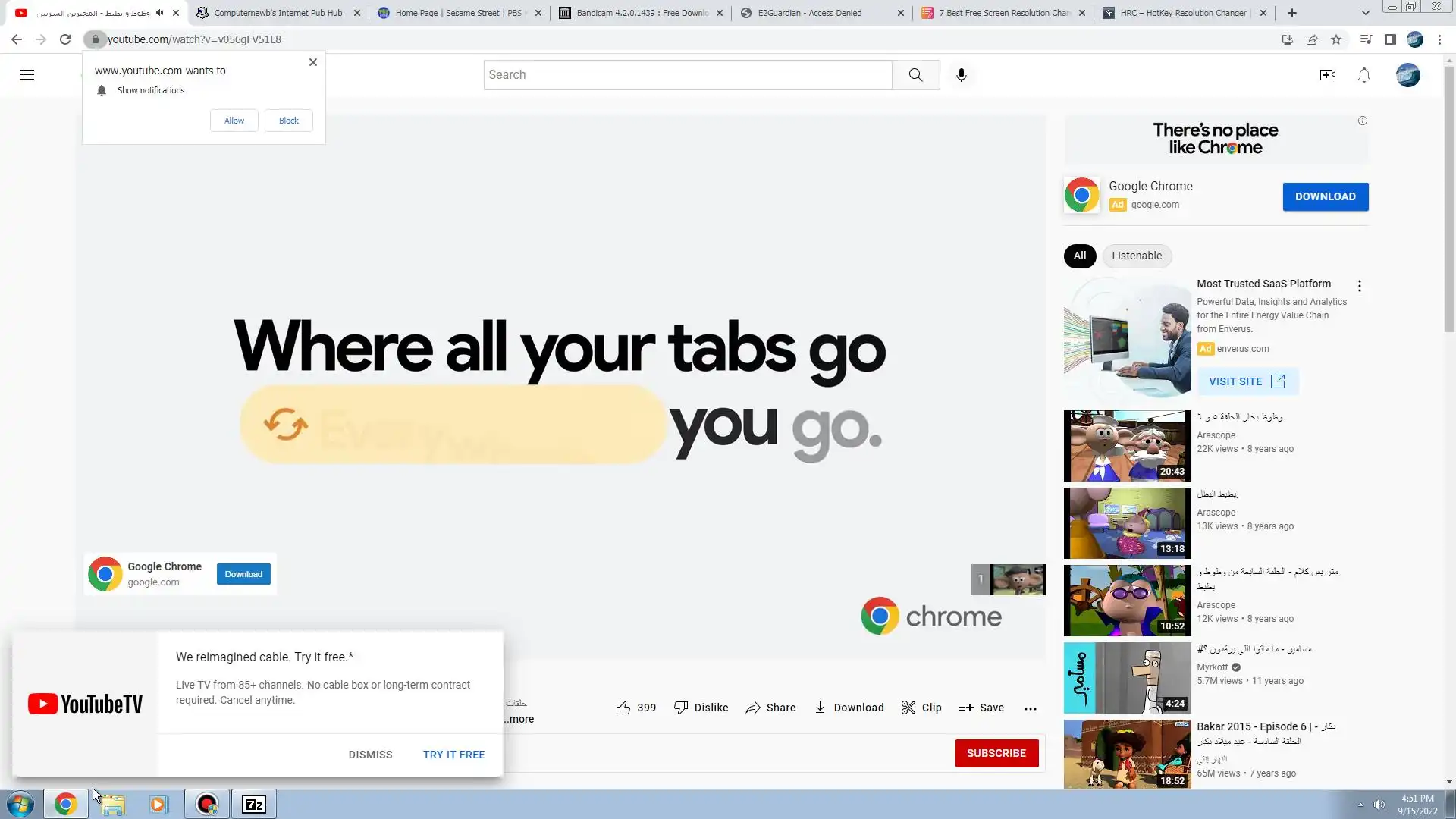Click the thumbs-up like icon
The height and width of the screenshot is (819, 1456).
coord(623,708)
